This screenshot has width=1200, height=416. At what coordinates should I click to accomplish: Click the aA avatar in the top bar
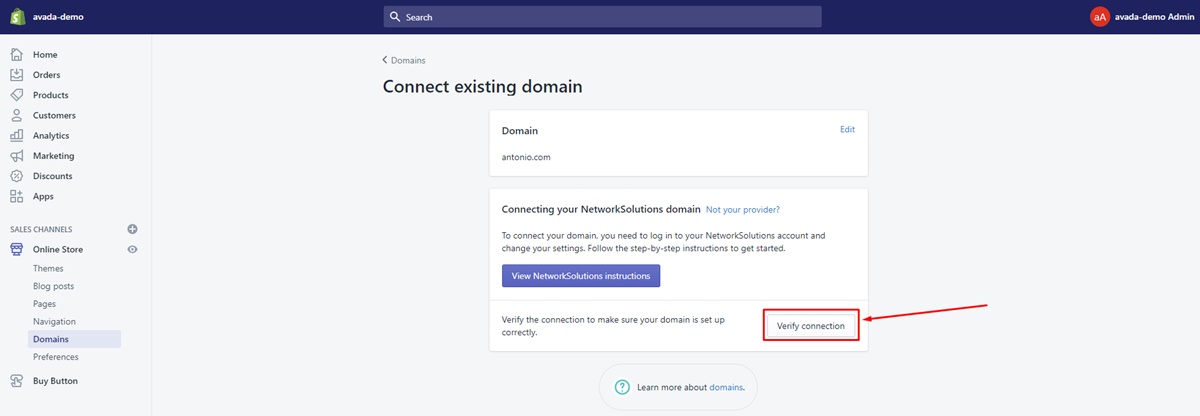tap(1100, 17)
